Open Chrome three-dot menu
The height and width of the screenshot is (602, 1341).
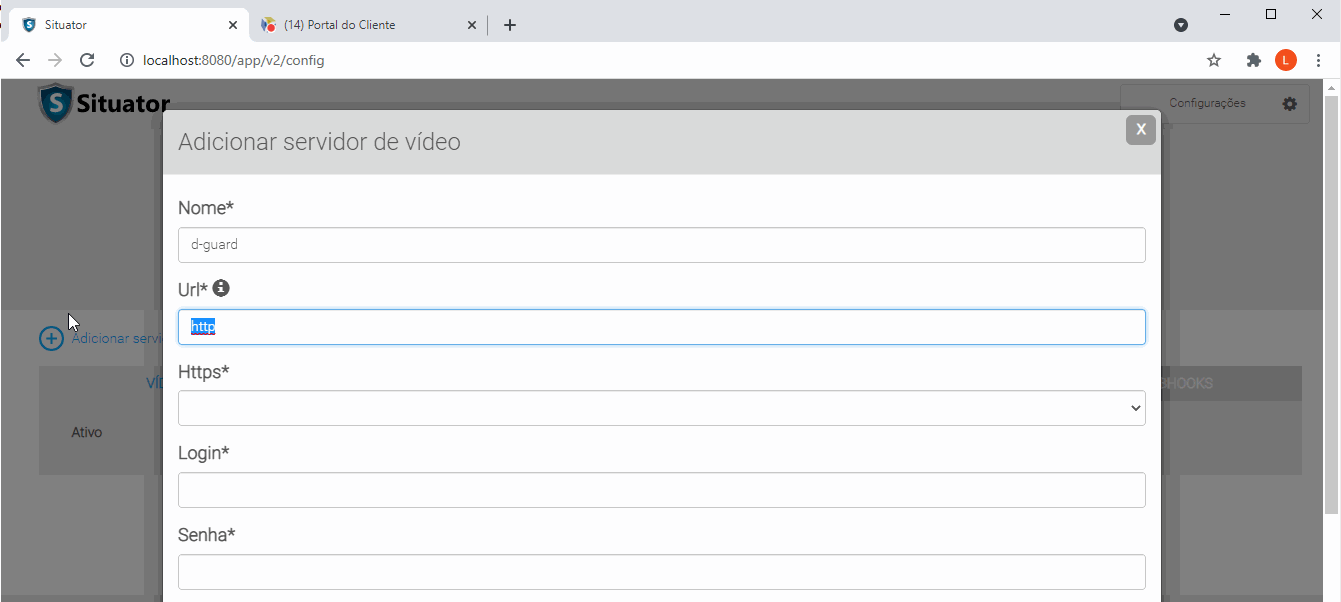click(1318, 60)
